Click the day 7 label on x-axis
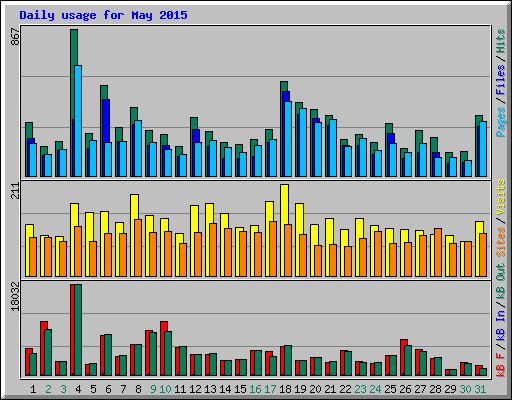Image resolution: width=512 pixels, height=400 pixels. tap(123, 389)
